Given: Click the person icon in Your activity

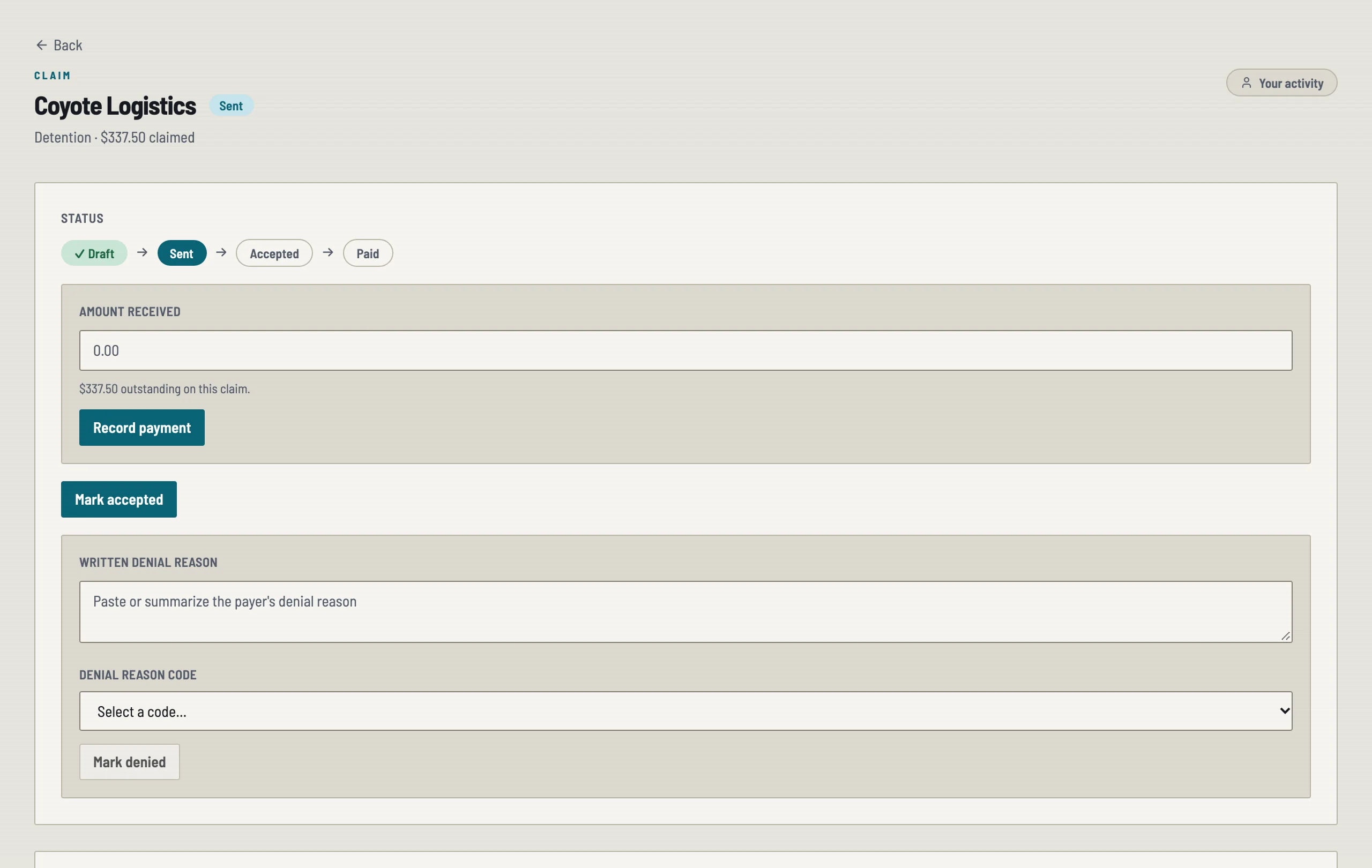Looking at the screenshot, I should pyautogui.click(x=1246, y=83).
